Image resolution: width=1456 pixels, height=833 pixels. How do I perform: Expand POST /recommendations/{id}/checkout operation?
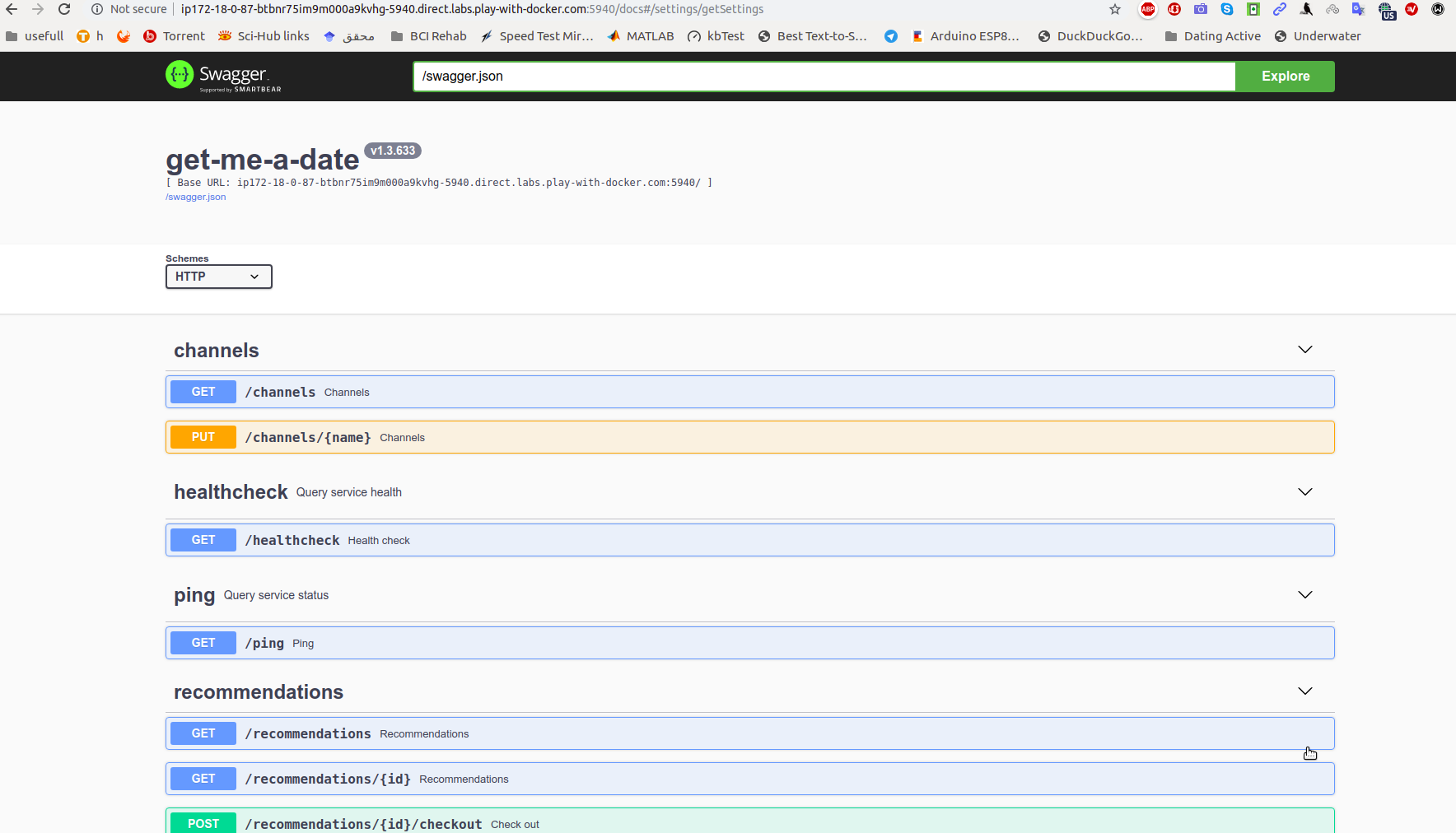coord(749,821)
